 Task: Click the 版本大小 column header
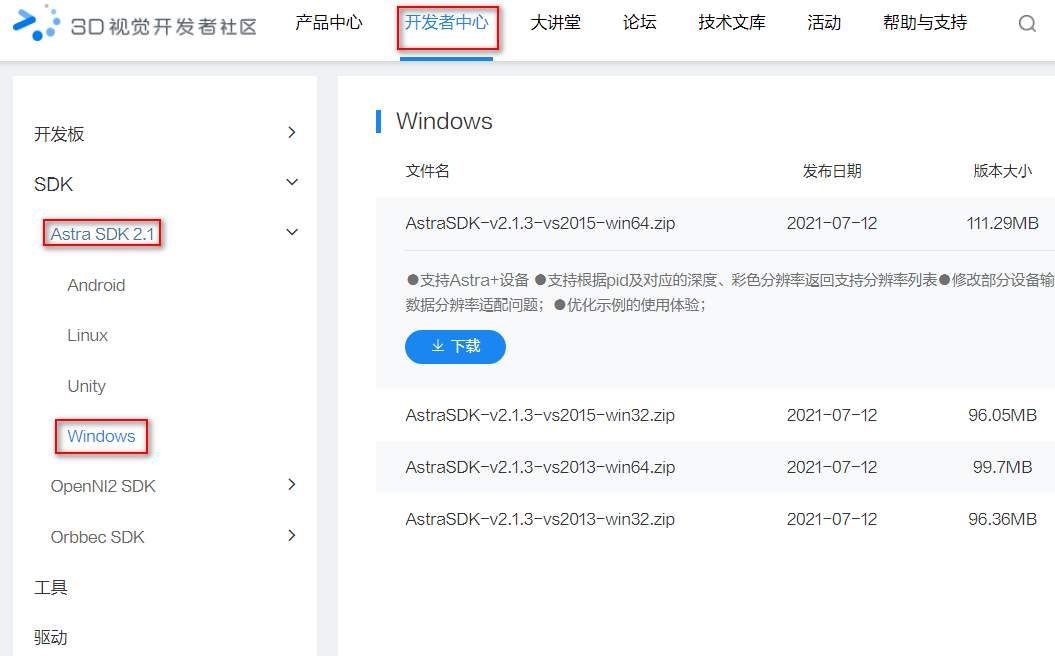(1003, 171)
